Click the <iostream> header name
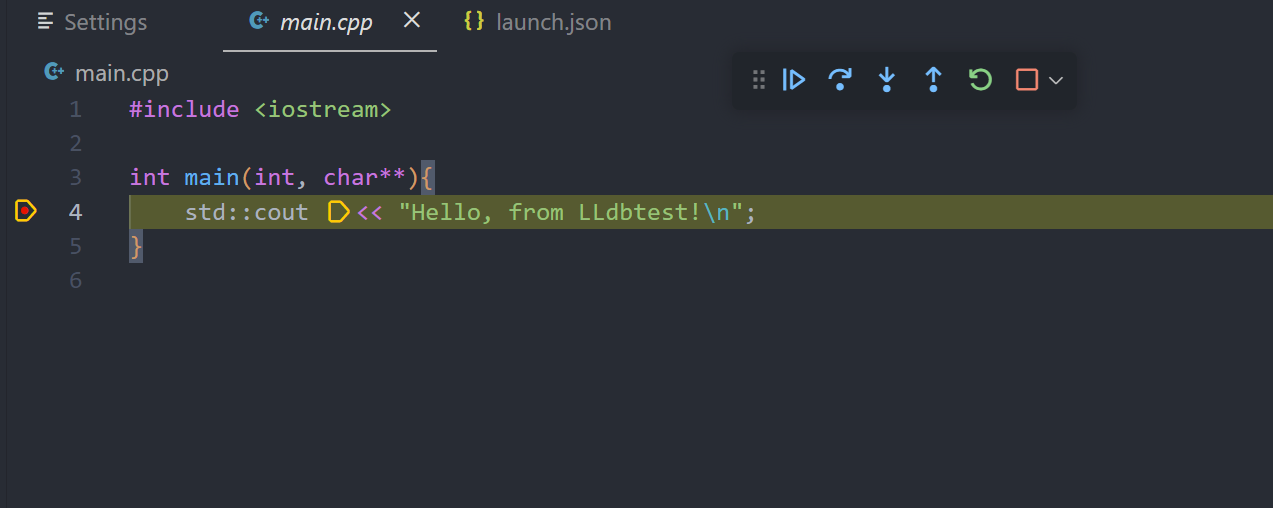The height and width of the screenshot is (508, 1273). tap(323, 109)
